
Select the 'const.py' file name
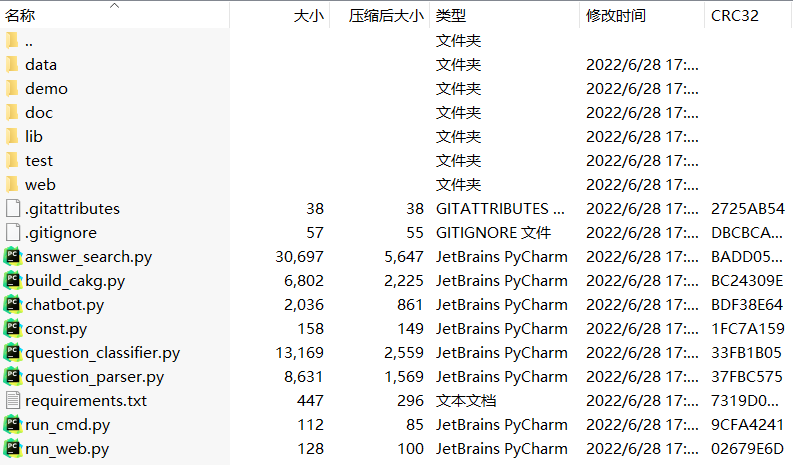[x=56, y=329]
